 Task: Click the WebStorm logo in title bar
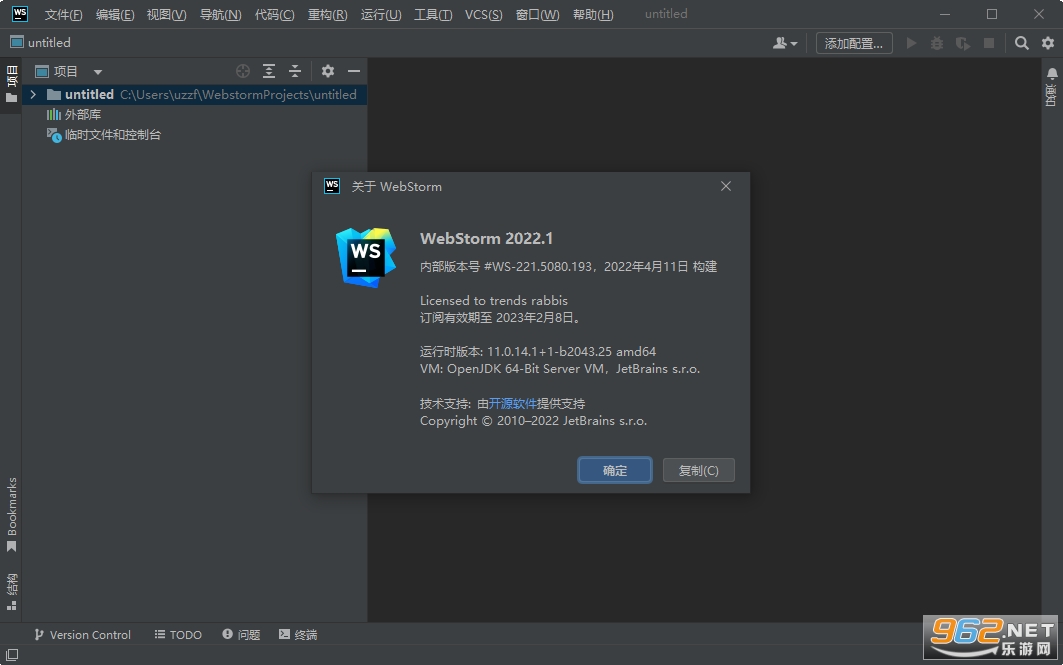20,14
